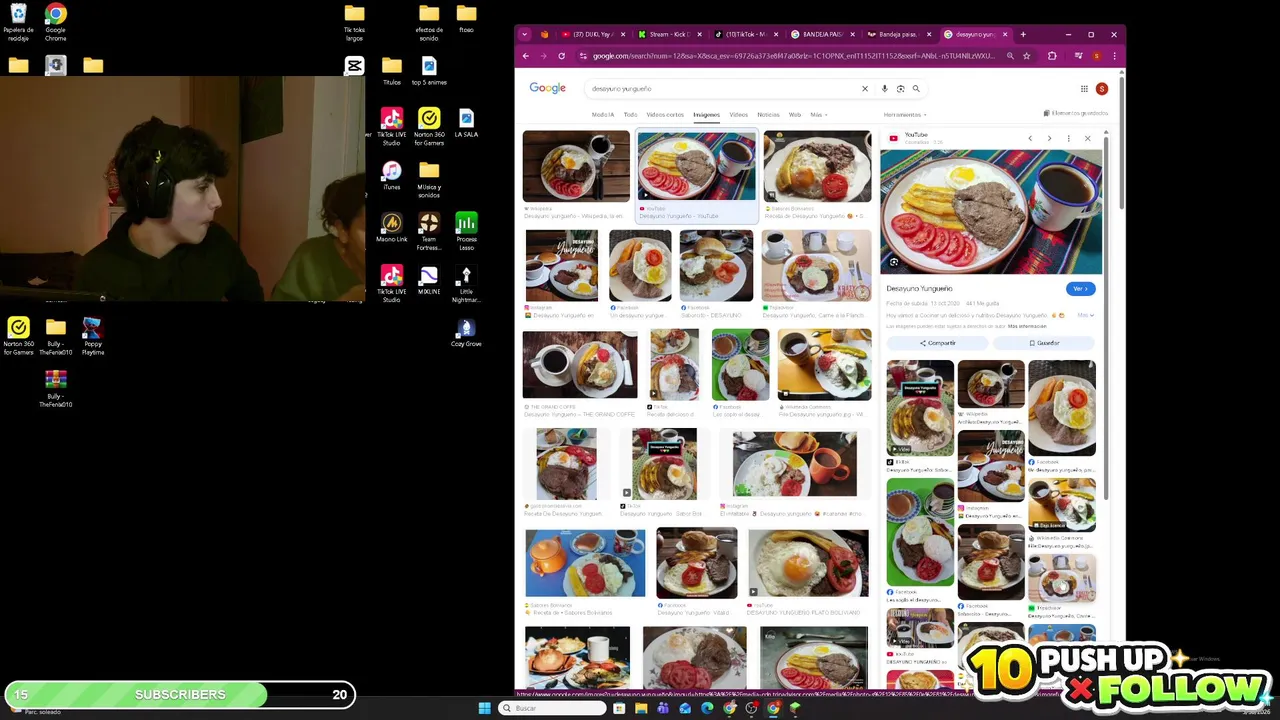The height and width of the screenshot is (720, 1280).
Task: Open the efectos de sonido folder
Action: pyautogui.click(x=429, y=22)
